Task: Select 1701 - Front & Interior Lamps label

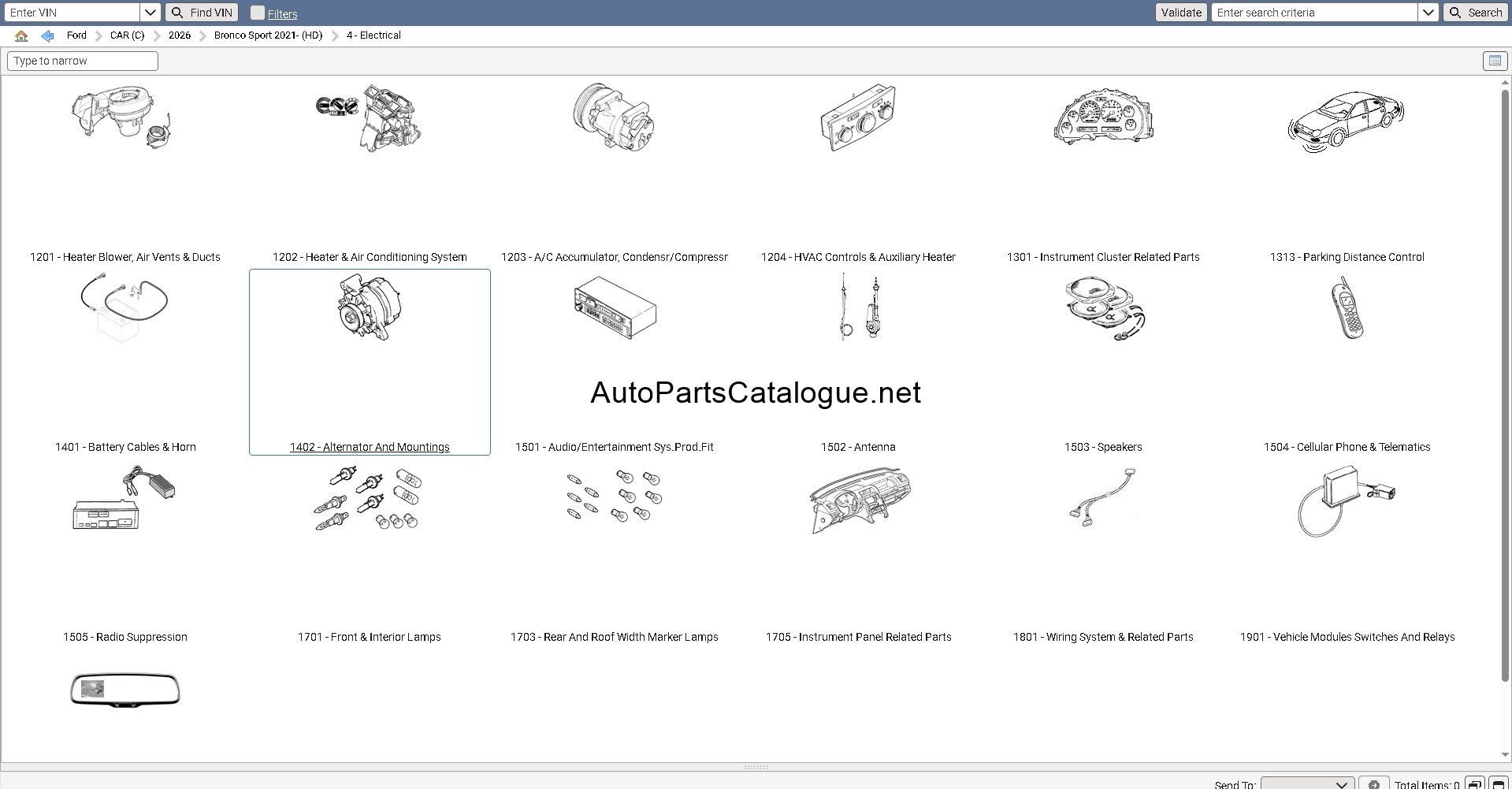Action: [370, 637]
